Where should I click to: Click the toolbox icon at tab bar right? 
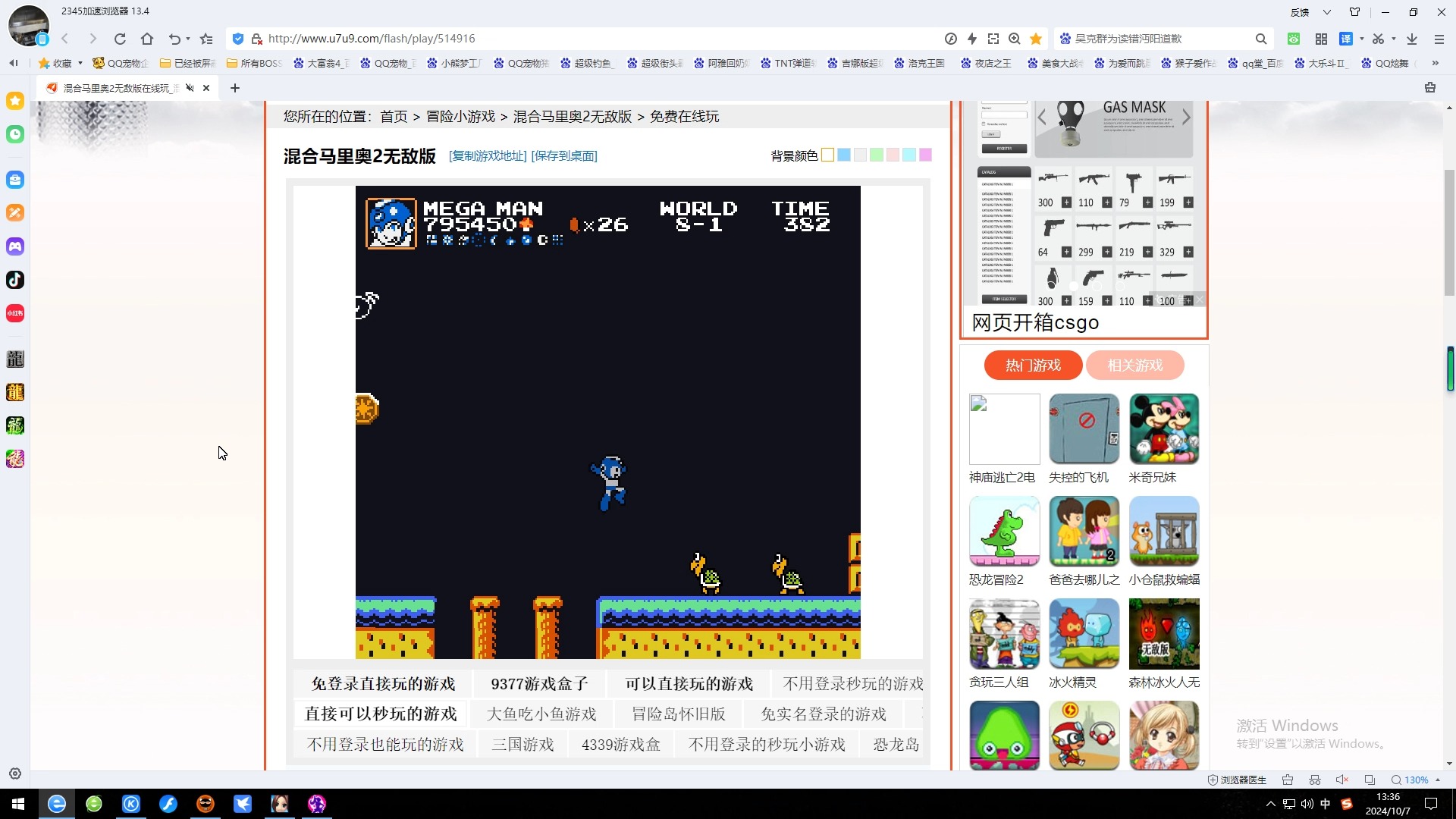(1430, 88)
